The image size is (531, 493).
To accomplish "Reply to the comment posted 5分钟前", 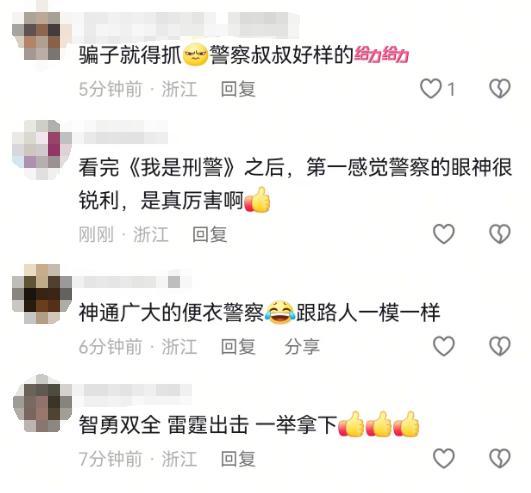I will [x=238, y=89].
